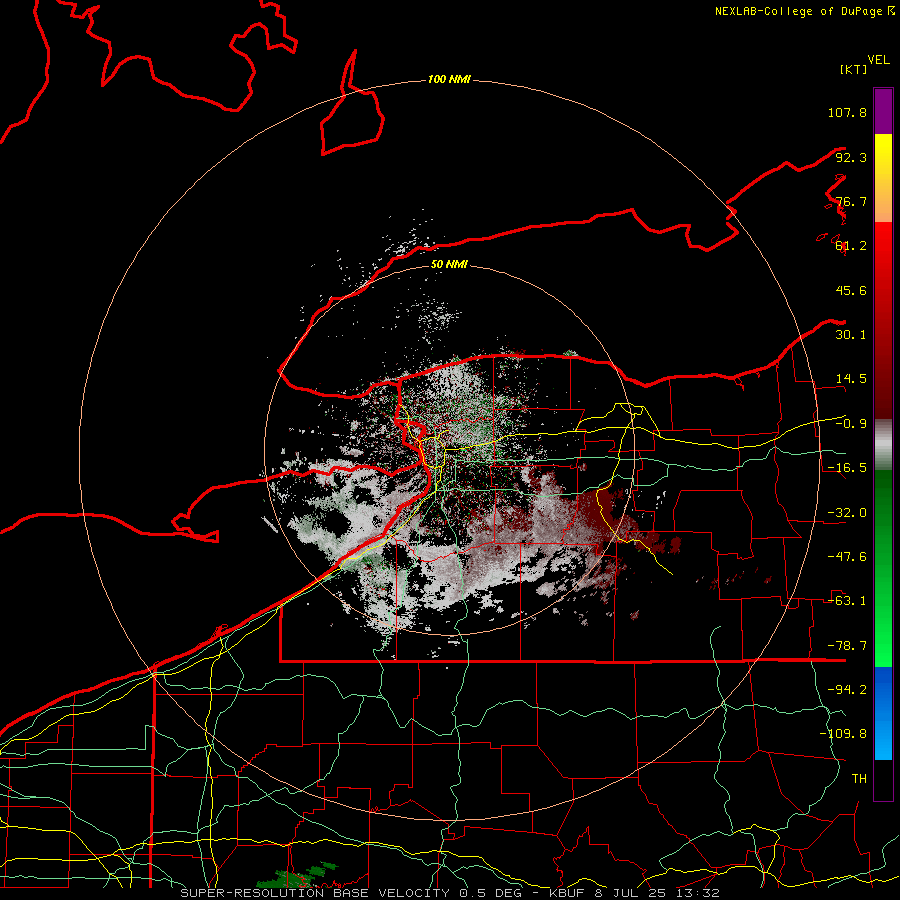900x900 pixels.
Task: Select the 76.7 legend value
Action: coord(851,201)
